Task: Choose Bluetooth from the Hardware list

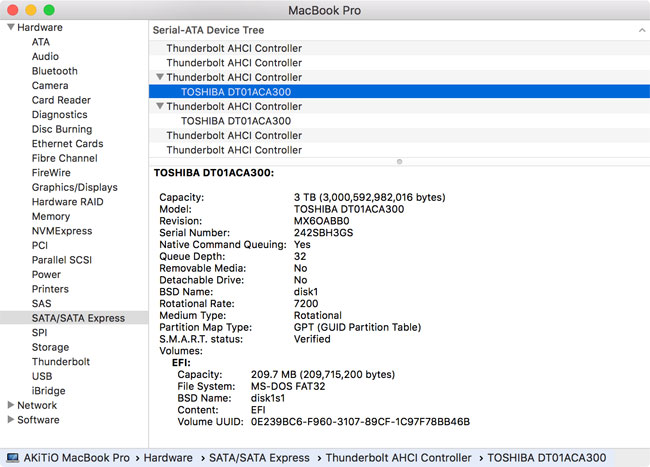Action: coord(54,71)
